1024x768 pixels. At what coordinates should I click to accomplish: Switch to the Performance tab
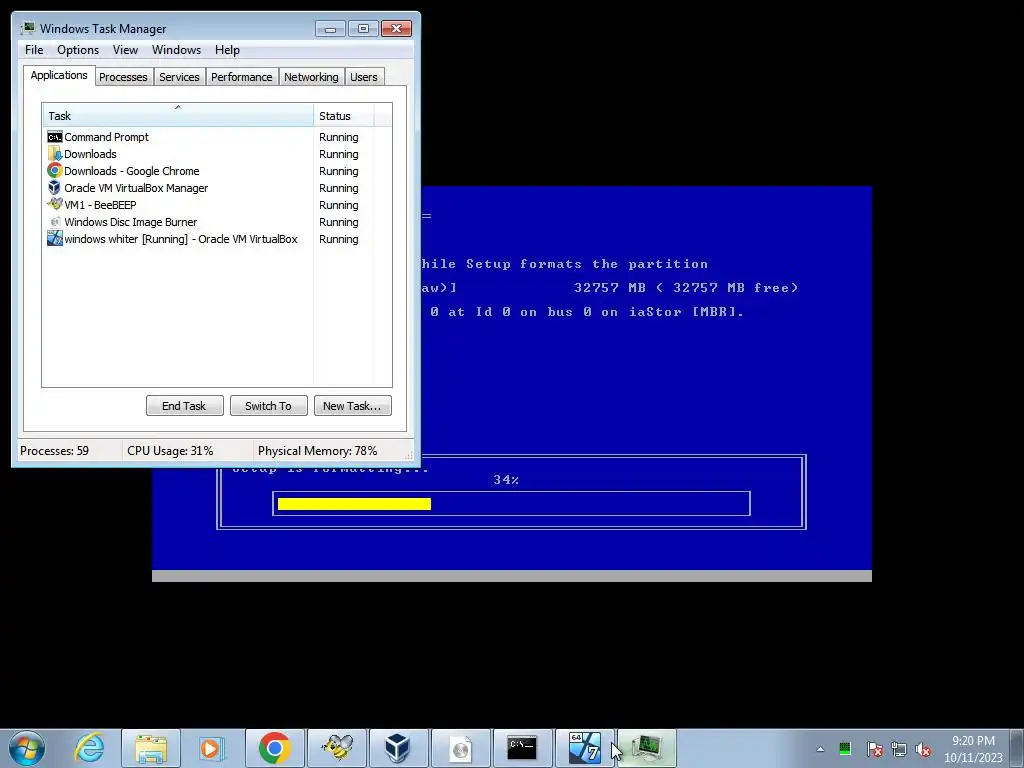[x=242, y=77]
